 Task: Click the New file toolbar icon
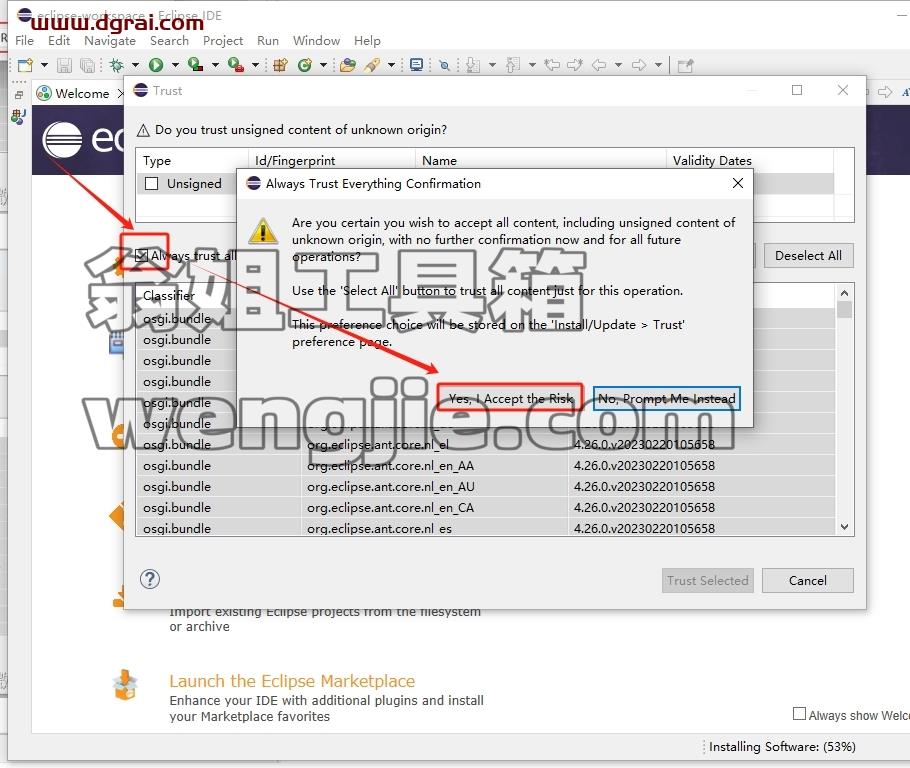(25, 65)
